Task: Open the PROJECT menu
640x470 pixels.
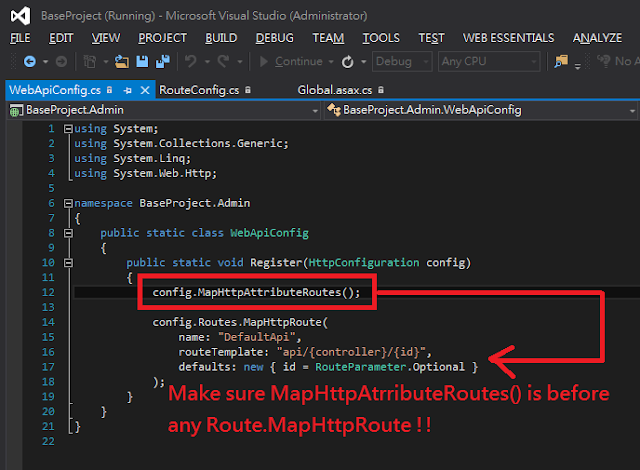Action: pyautogui.click(x=162, y=38)
